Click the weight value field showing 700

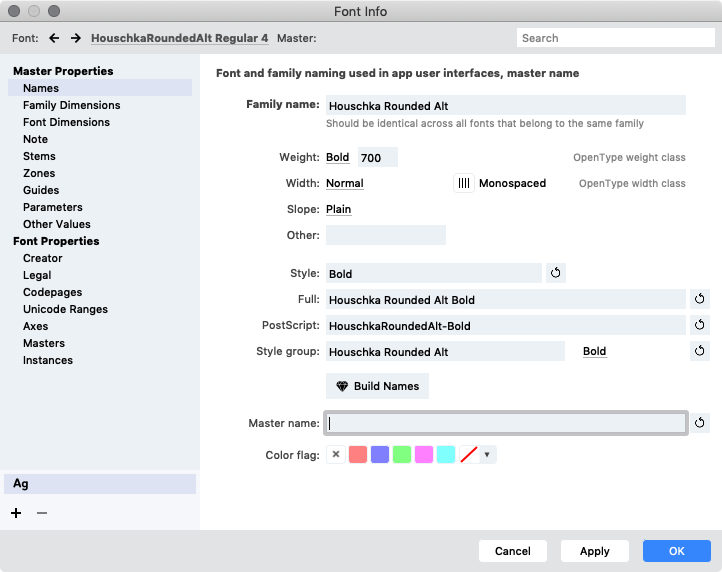pyautogui.click(x=378, y=158)
